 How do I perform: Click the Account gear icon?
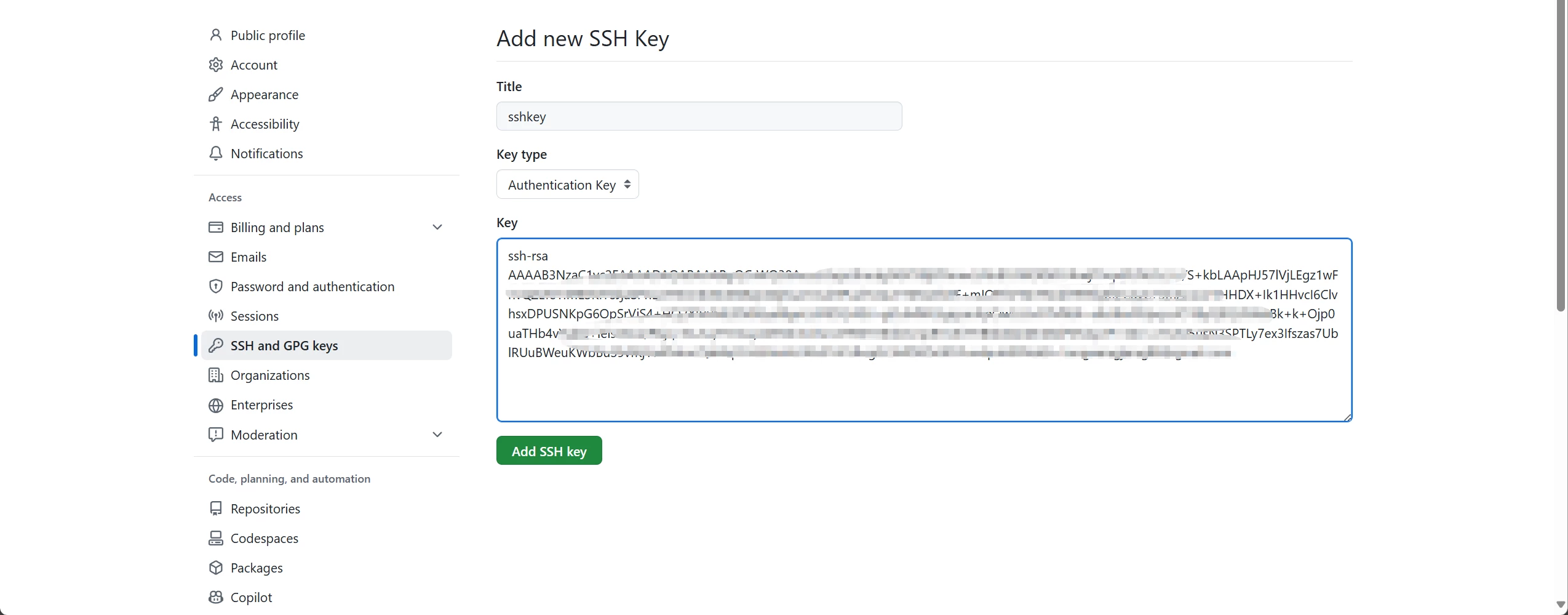[x=215, y=65]
